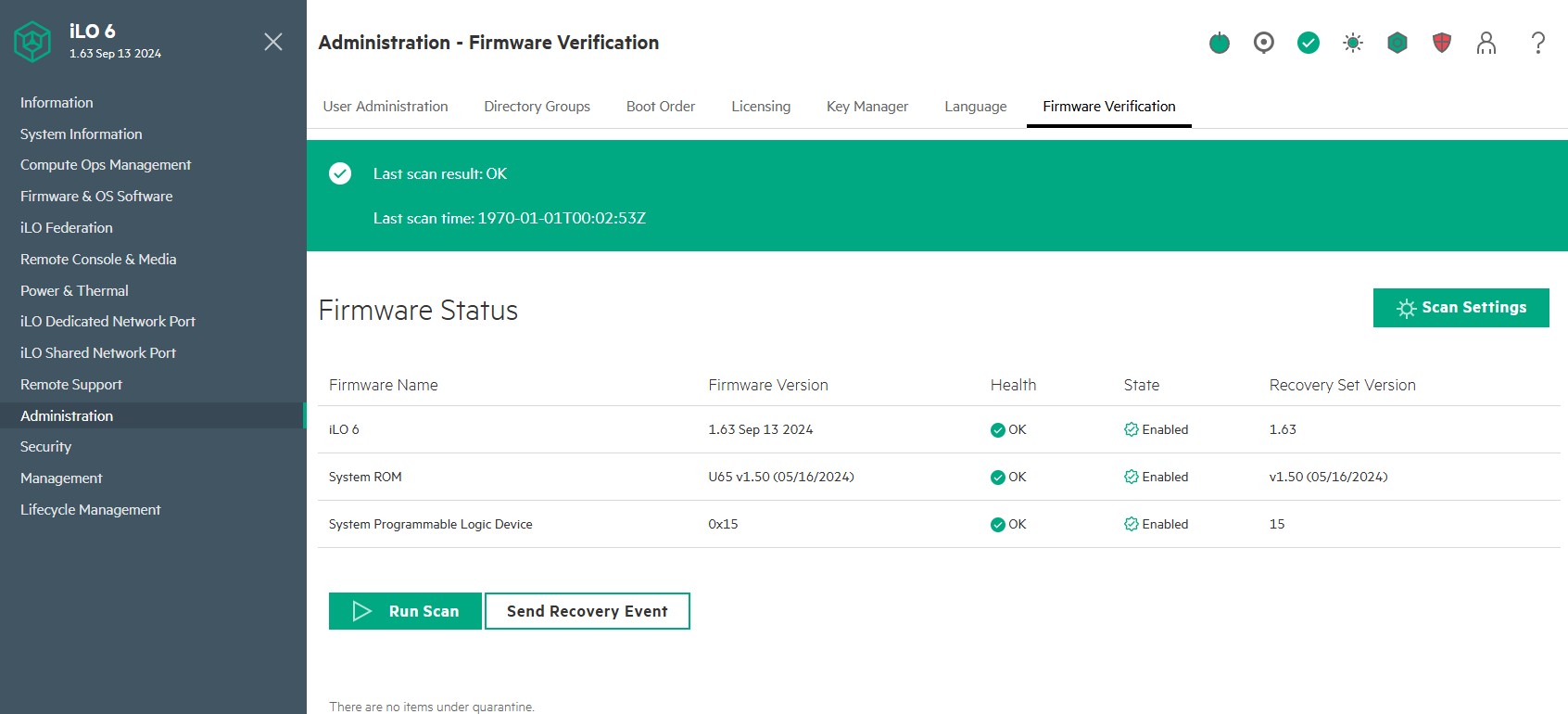Open help via question mark icon
Screen dimensions: 1568x714
coord(1538,43)
